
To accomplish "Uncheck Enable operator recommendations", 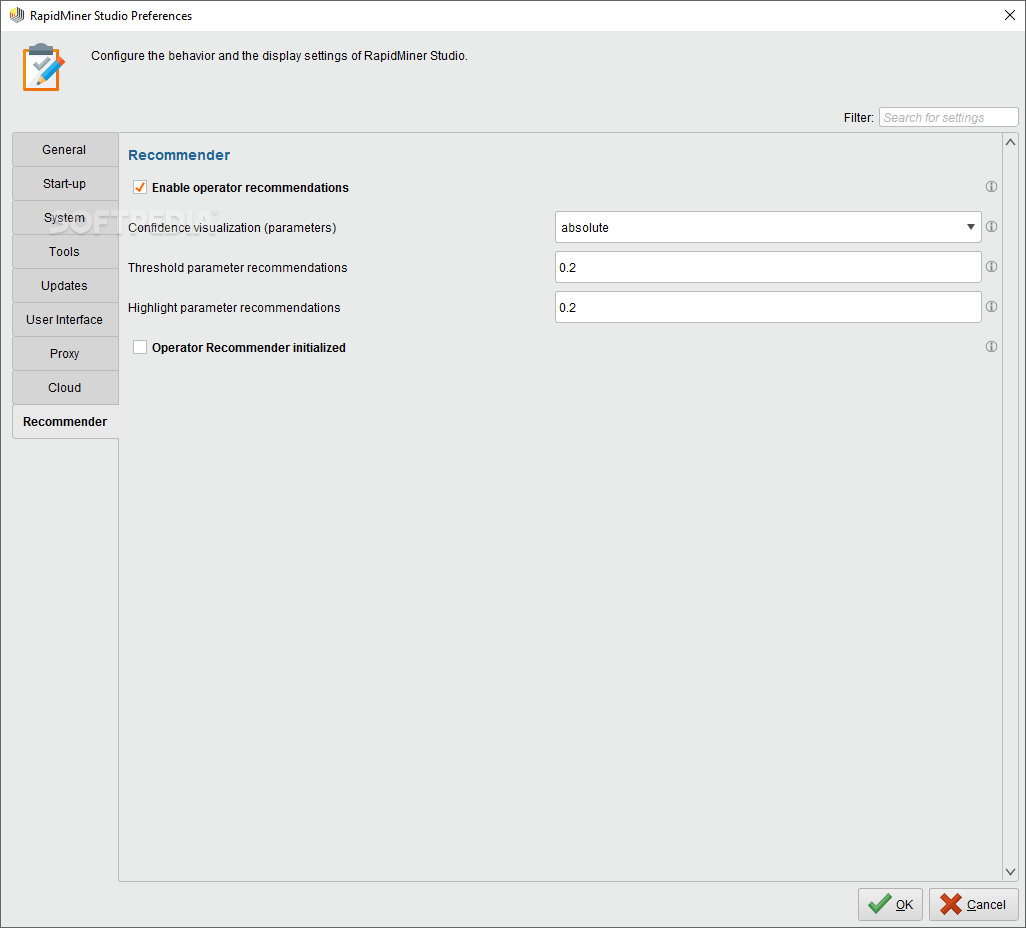I will click(x=139, y=187).
